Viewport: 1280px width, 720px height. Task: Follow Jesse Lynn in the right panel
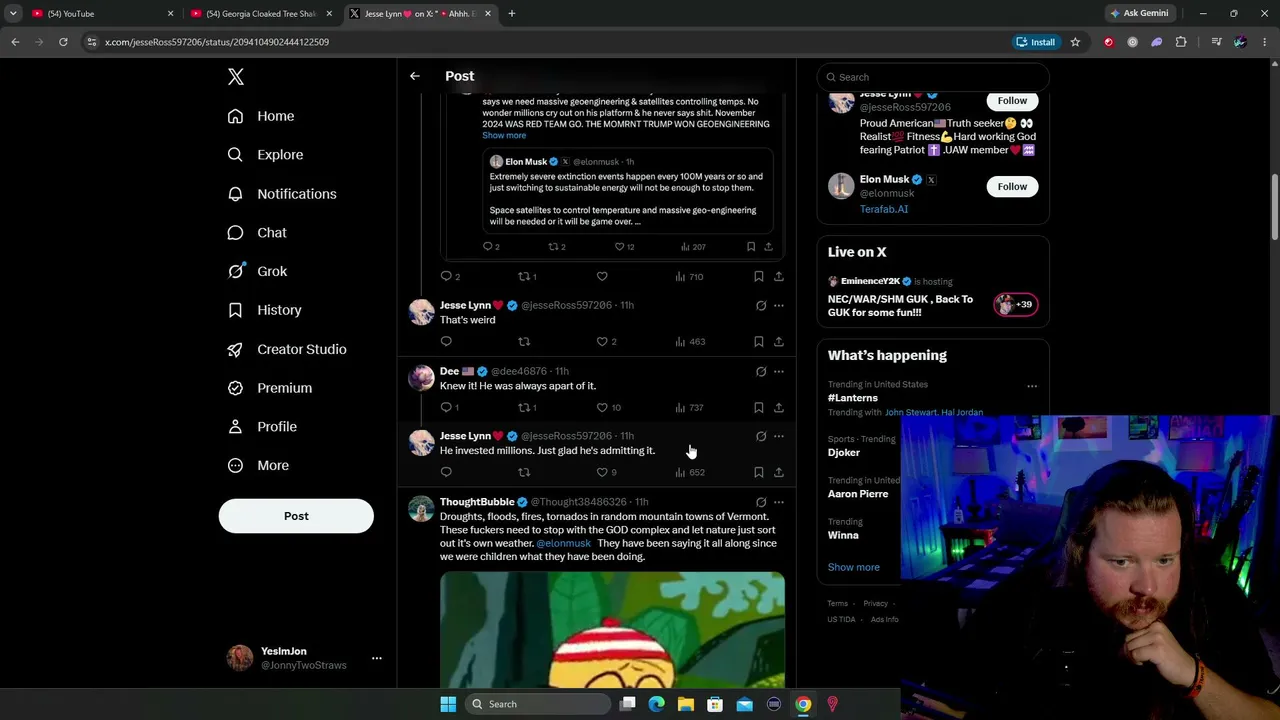[1012, 100]
